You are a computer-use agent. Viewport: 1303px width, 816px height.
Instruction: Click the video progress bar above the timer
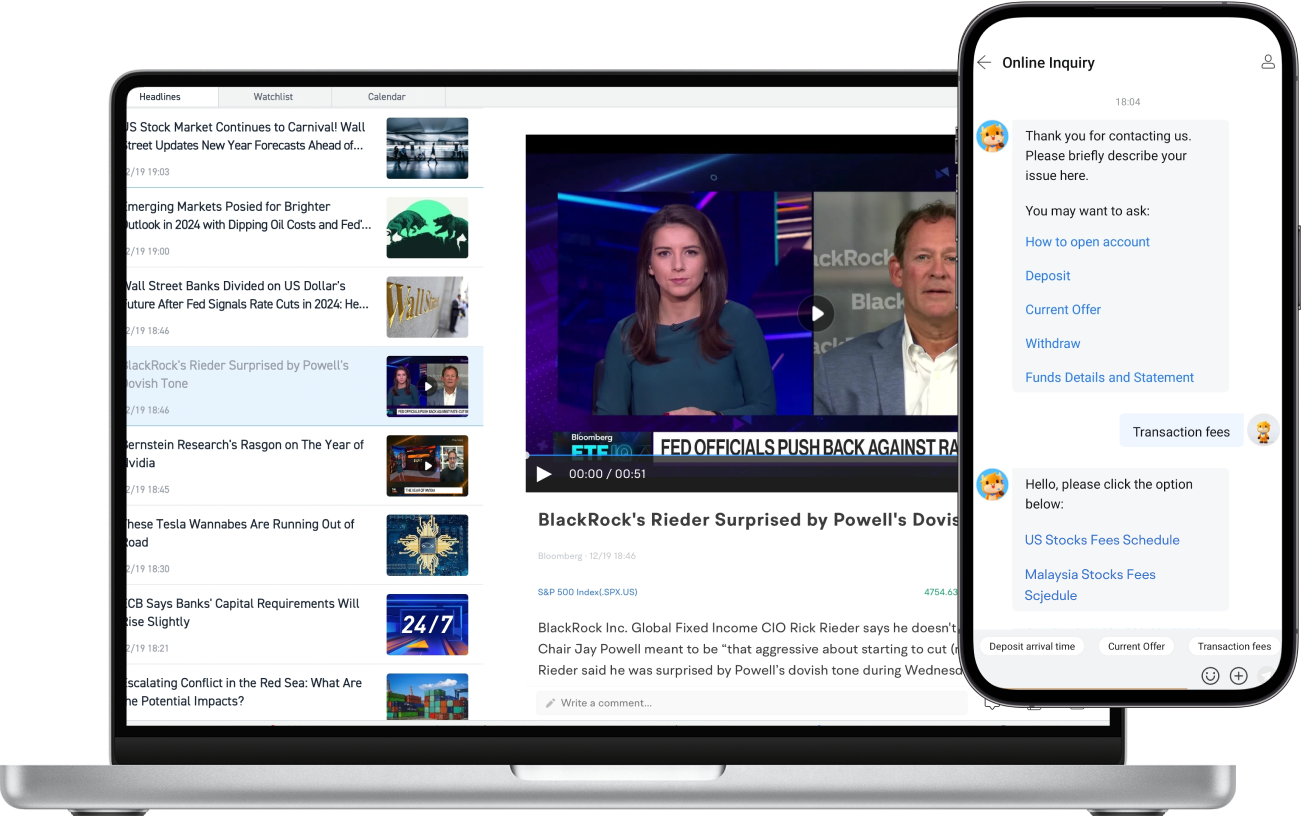tap(741, 456)
